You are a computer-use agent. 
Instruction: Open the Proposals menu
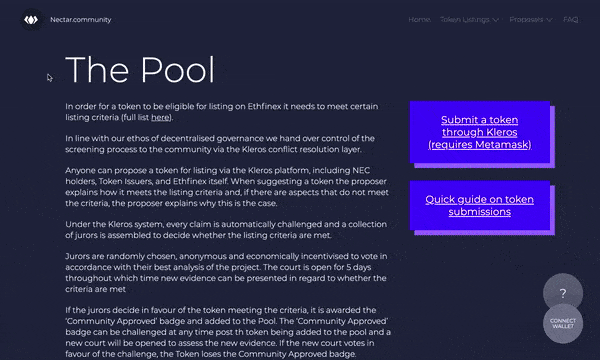(x=526, y=20)
